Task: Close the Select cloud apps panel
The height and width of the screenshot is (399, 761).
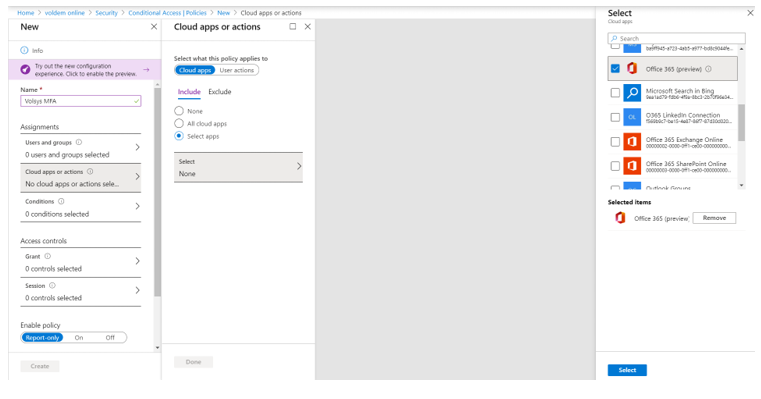Action: coord(750,13)
